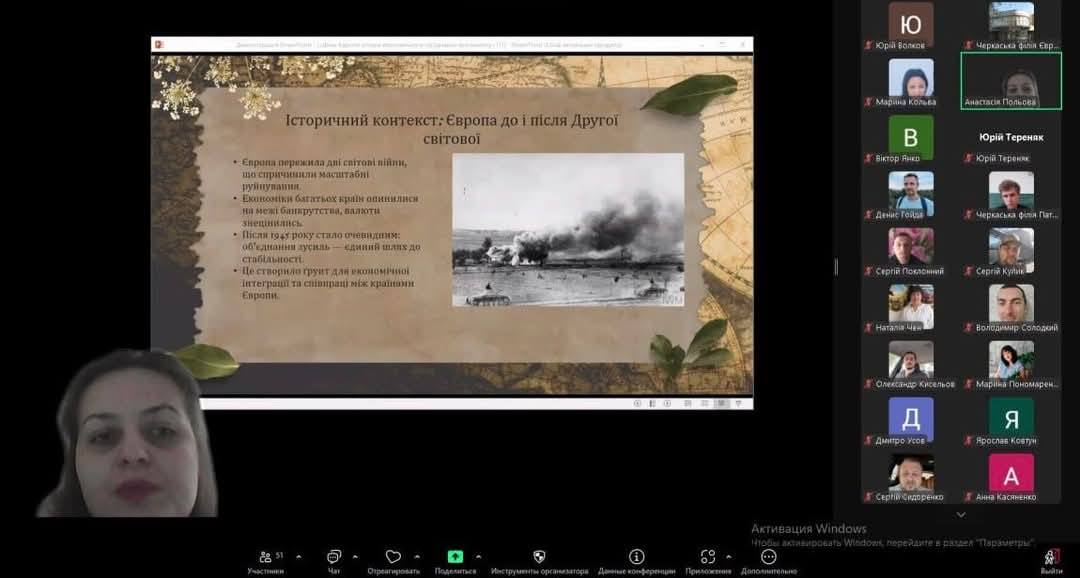This screenshot has width=1080, height=578.
Task: Open Данные конференции info icon
Action: (x=636, y=556)
